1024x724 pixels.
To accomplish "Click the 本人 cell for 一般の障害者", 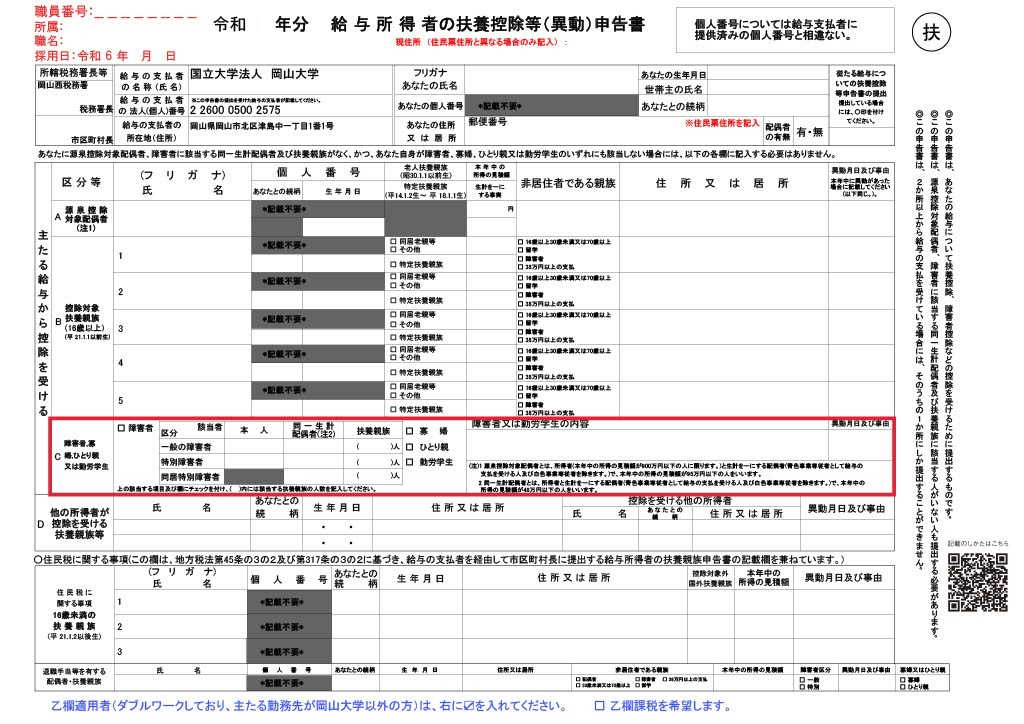I will pos(253,447).
